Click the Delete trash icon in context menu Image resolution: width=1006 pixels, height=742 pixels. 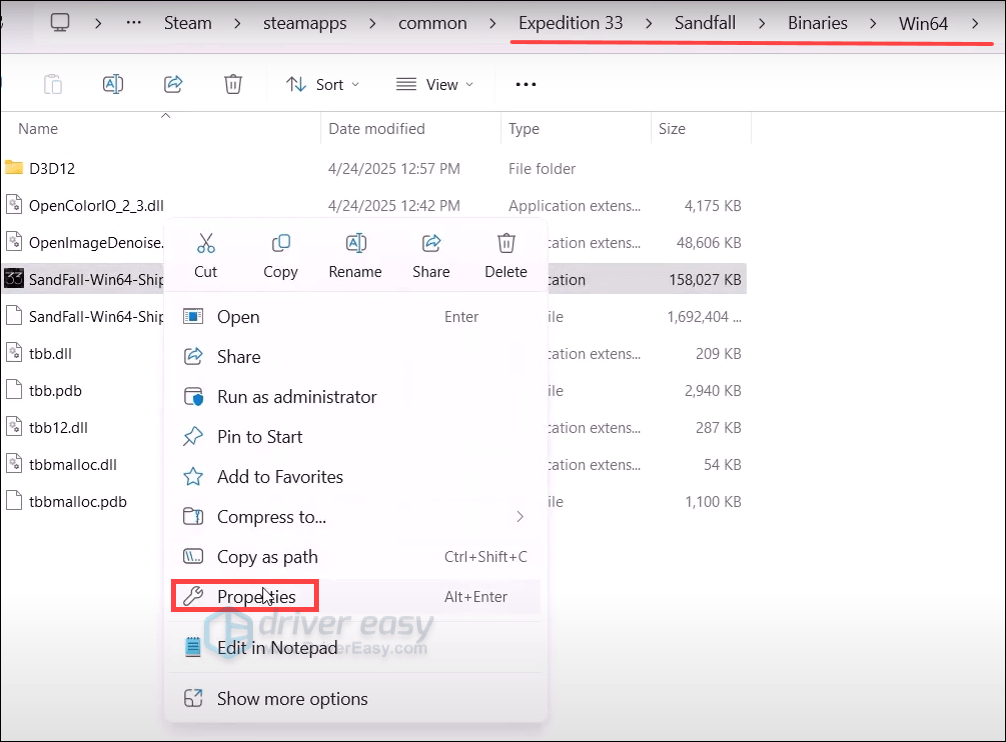coord(506,243)
